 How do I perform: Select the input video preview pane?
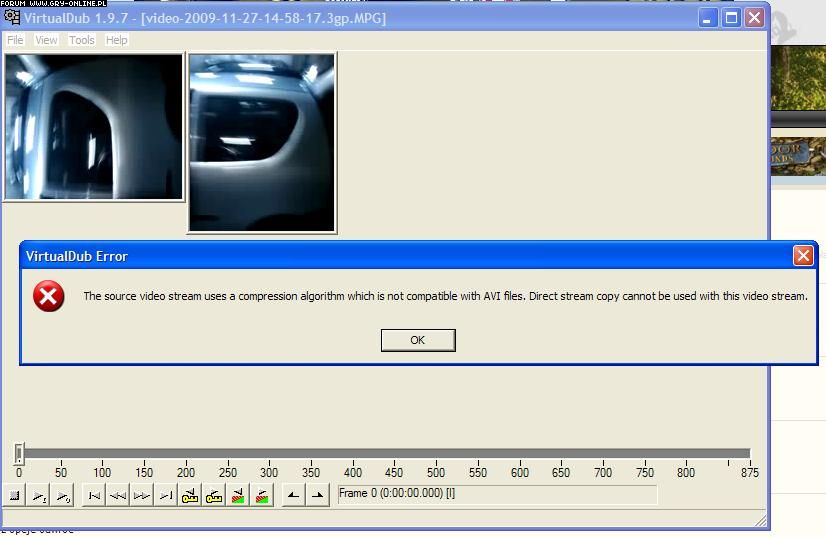[x=94, y=127]
